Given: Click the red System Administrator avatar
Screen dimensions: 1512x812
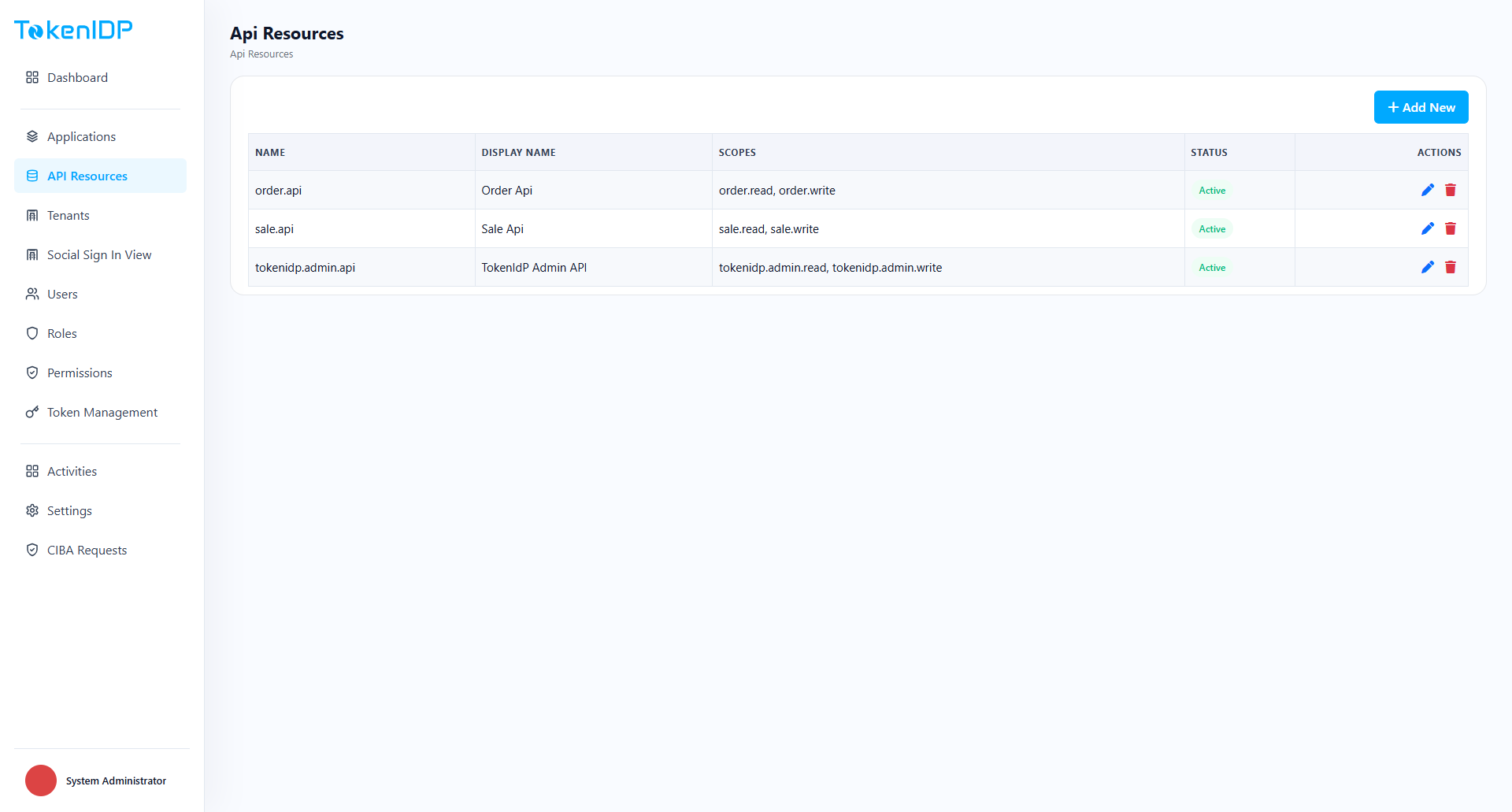Looking at the screenshot, I should [x=41, y=780].
